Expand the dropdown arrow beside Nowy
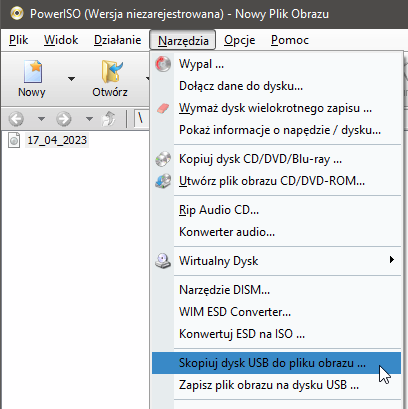The width and height of the screenshot is (408, 409). 71,79
